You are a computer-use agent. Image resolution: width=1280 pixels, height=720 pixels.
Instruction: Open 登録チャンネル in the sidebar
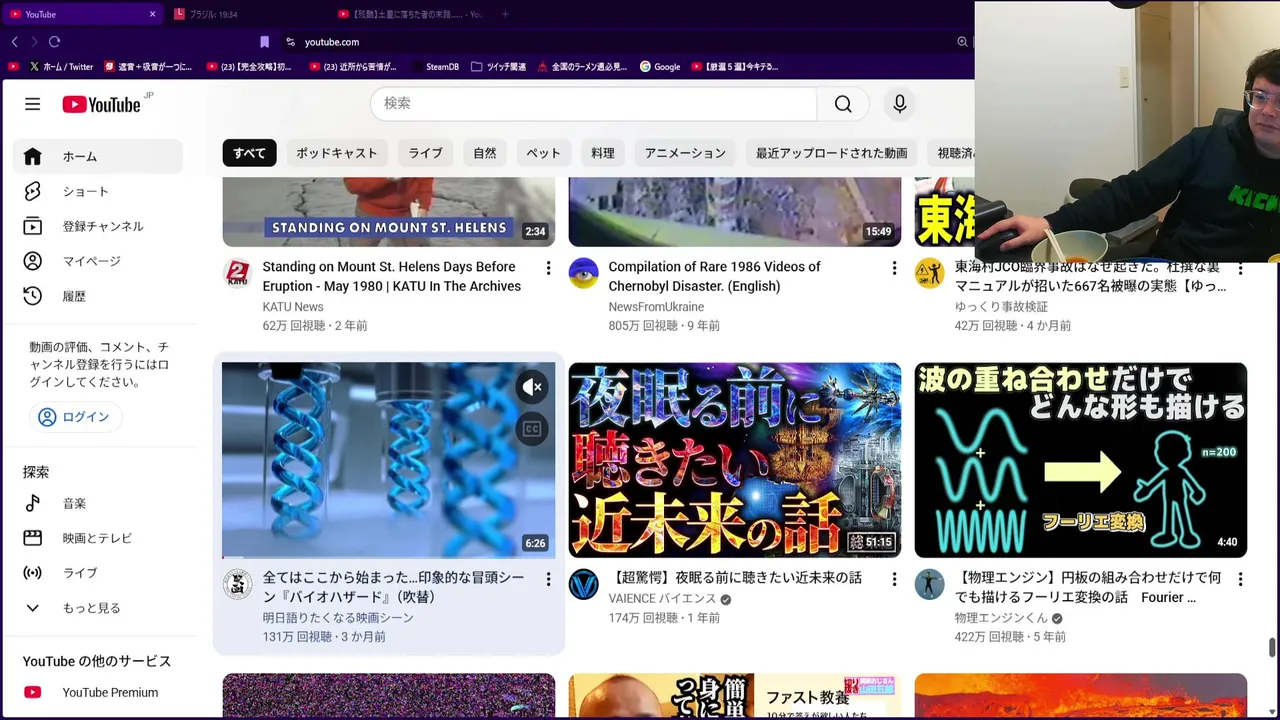[x=98, y=226]
